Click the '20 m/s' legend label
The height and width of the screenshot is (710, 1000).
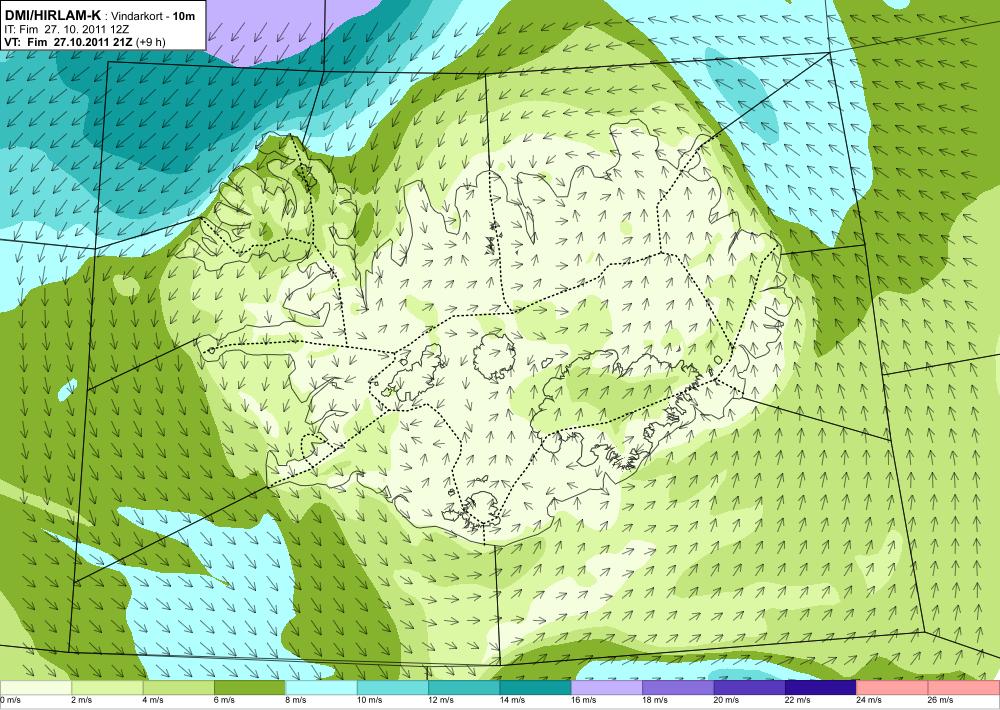pyautogui.click(x=727, y=700)
